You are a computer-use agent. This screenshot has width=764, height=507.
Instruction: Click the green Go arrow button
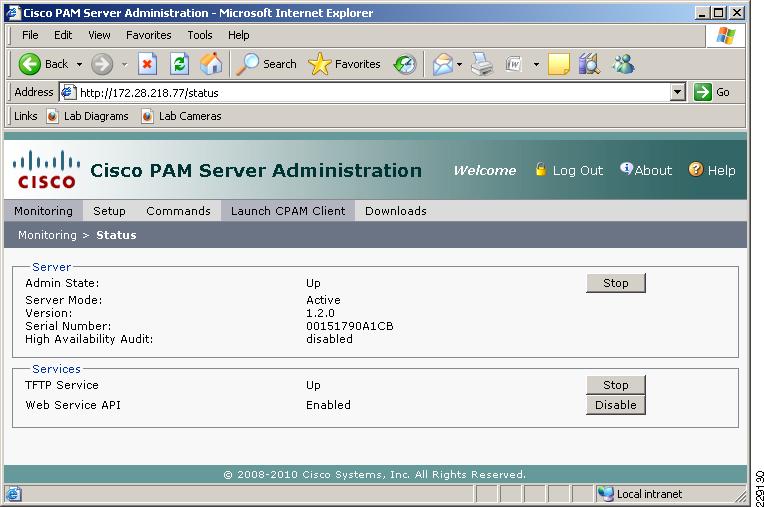click(703, 92)
